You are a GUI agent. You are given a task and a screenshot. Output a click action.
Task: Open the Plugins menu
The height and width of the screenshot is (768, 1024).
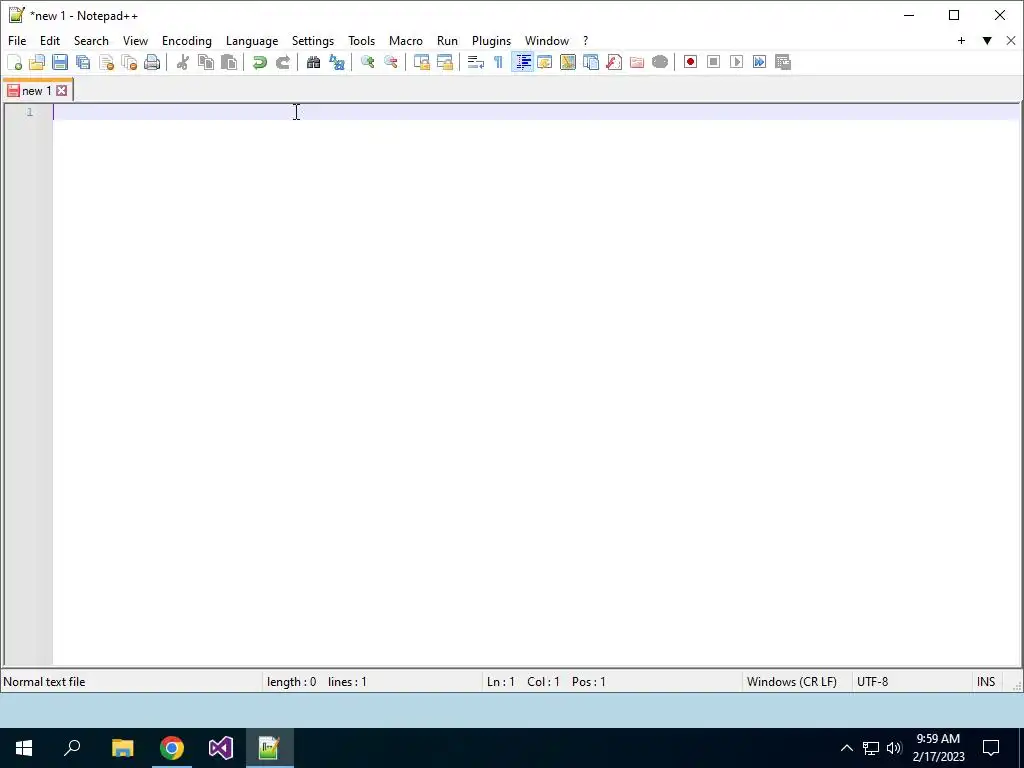tap(491, 40)
